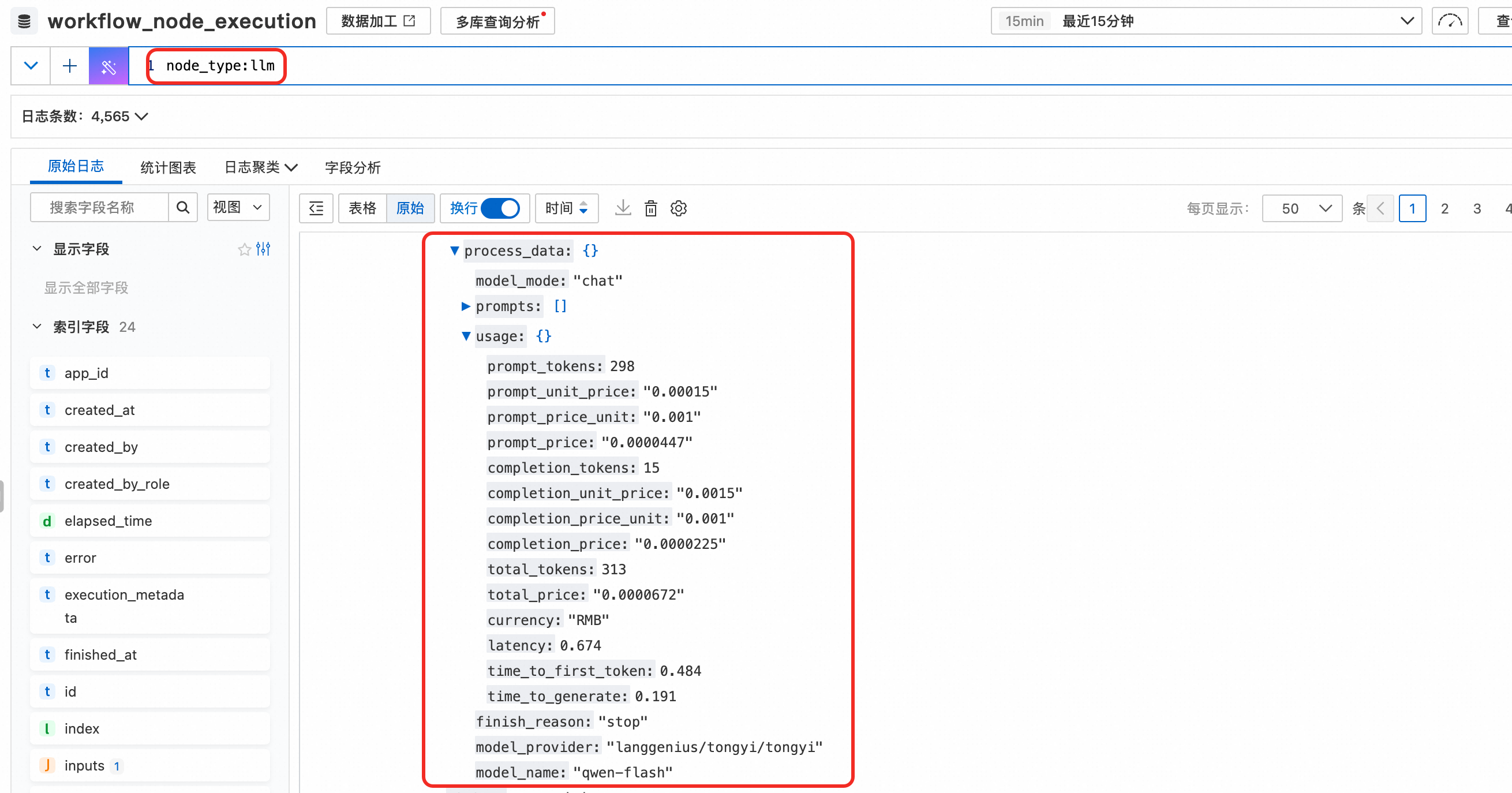Toggle the 换行 line wrap switch
The image size is (1512, 793).
[x=500, y=208]
